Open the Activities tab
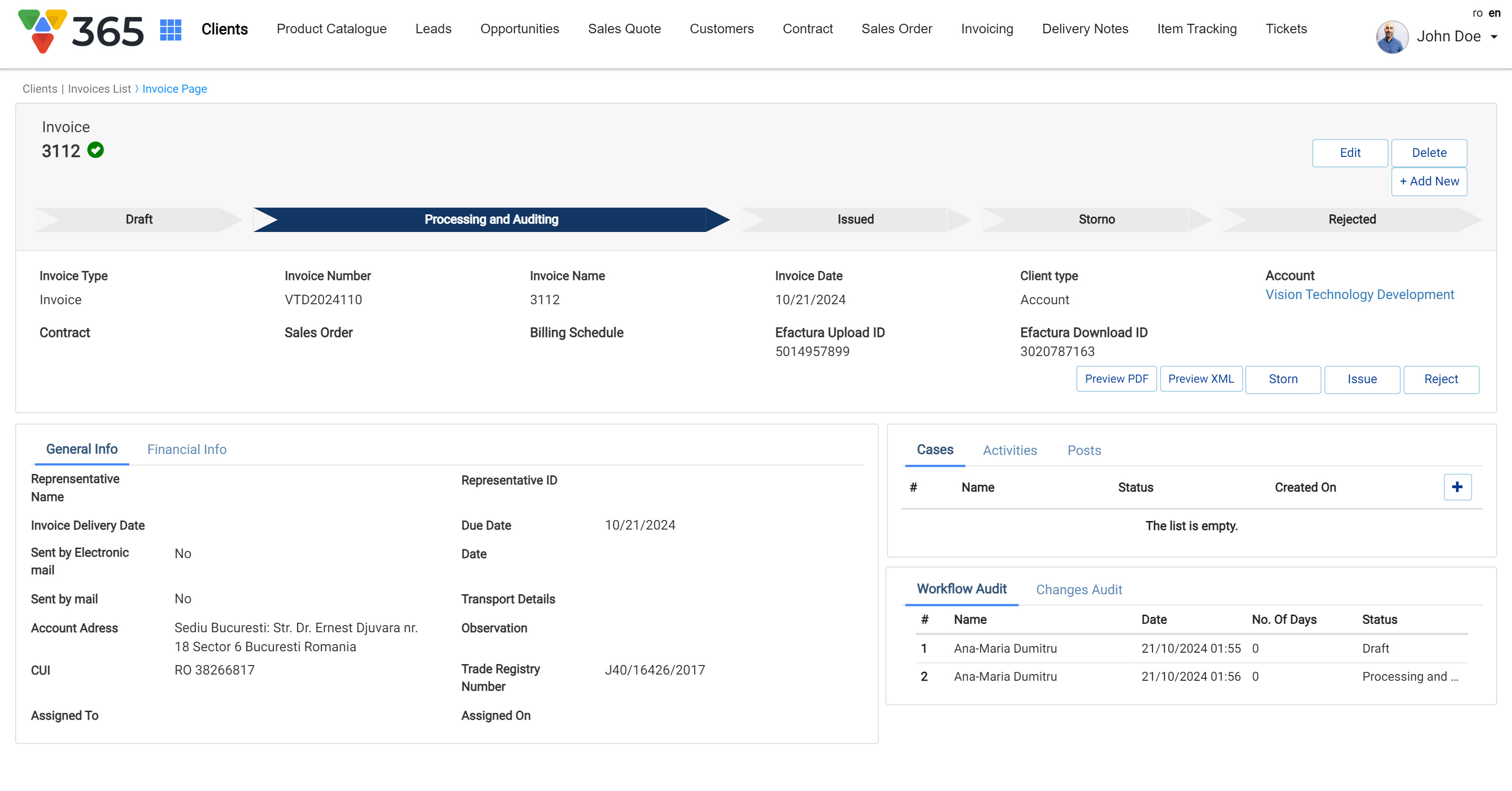This screenshot has height=791, width=1512. pos(1009,451)
